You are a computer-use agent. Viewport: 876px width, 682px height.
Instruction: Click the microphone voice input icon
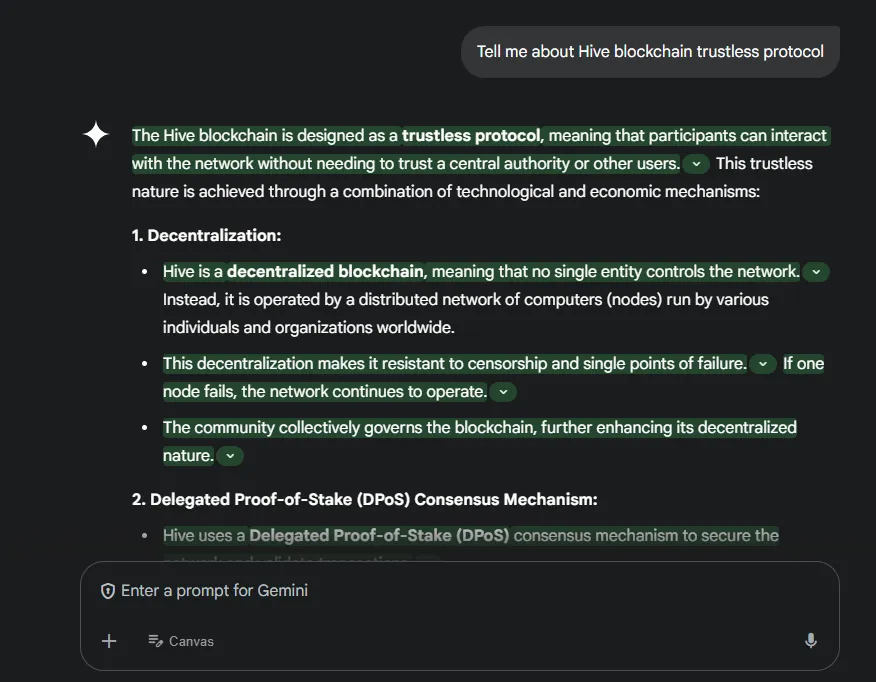pos(811,641)
